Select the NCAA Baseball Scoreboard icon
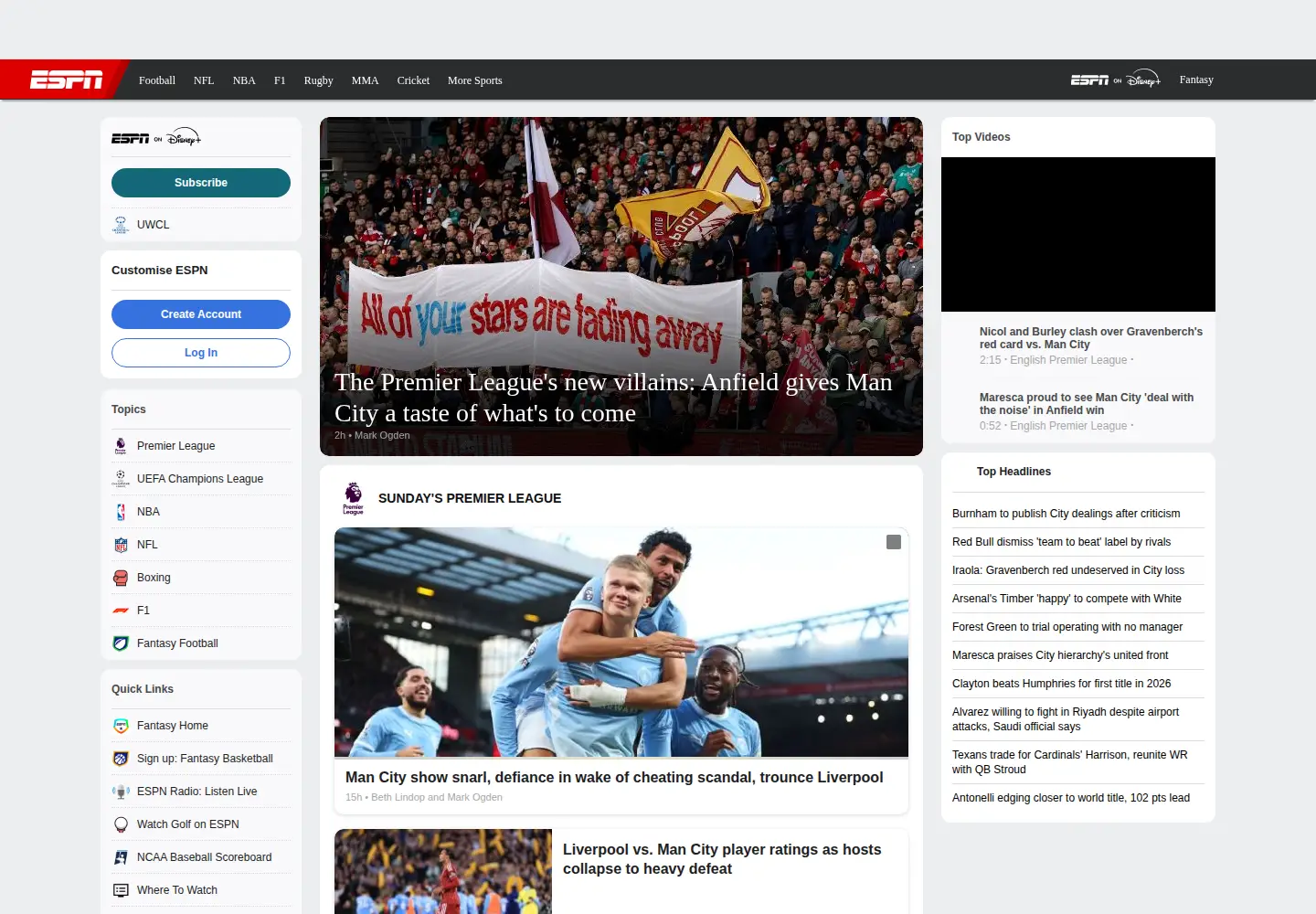This screenshot has height=914, width=1316. 121,857
